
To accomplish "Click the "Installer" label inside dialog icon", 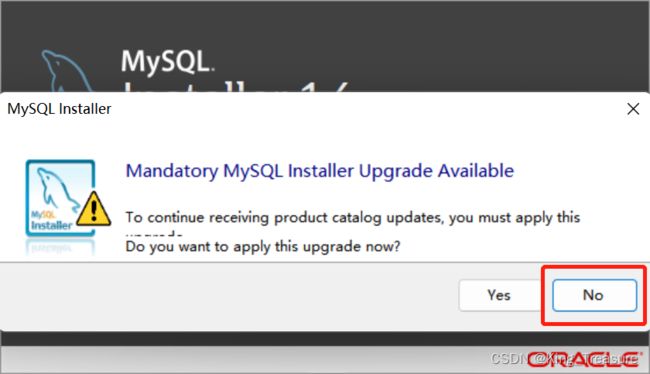I will [x=52, y=226].
